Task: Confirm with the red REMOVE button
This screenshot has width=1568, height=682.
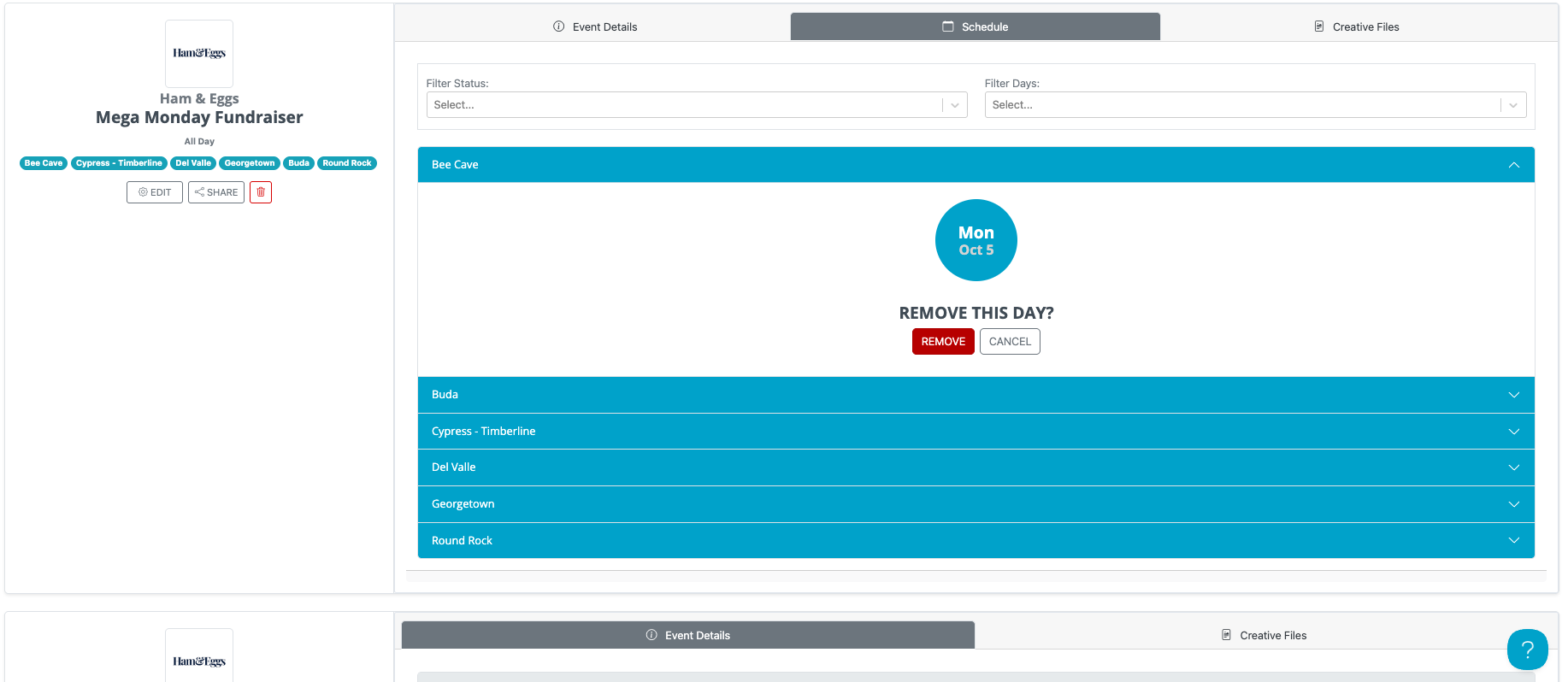Action: pyautogui.click(x=943, y=342)
